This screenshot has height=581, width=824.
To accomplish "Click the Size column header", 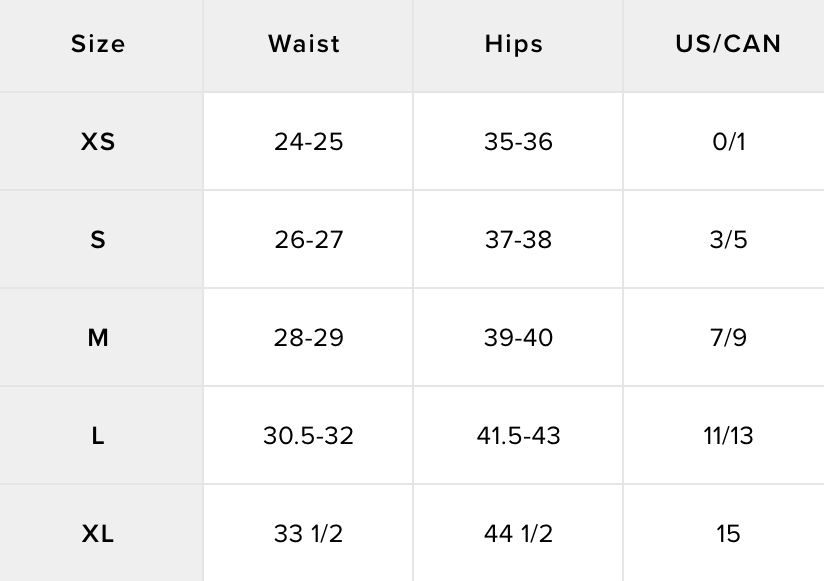I will 98,44.
